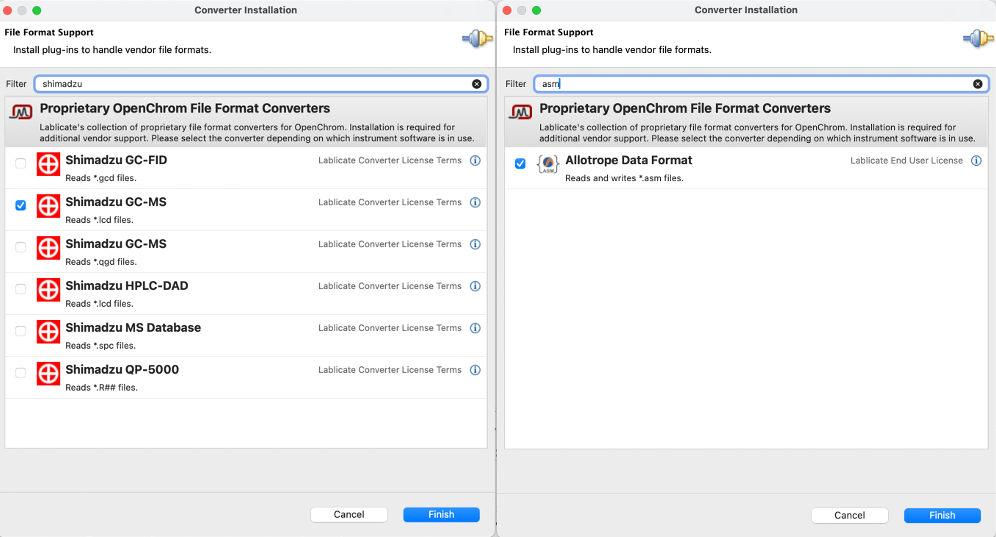Image resolution: width=996 pixels, height=537 pixels.
Task: Click 'Reads and writes *.asm files.' description
Action: [x=624, y=178]
